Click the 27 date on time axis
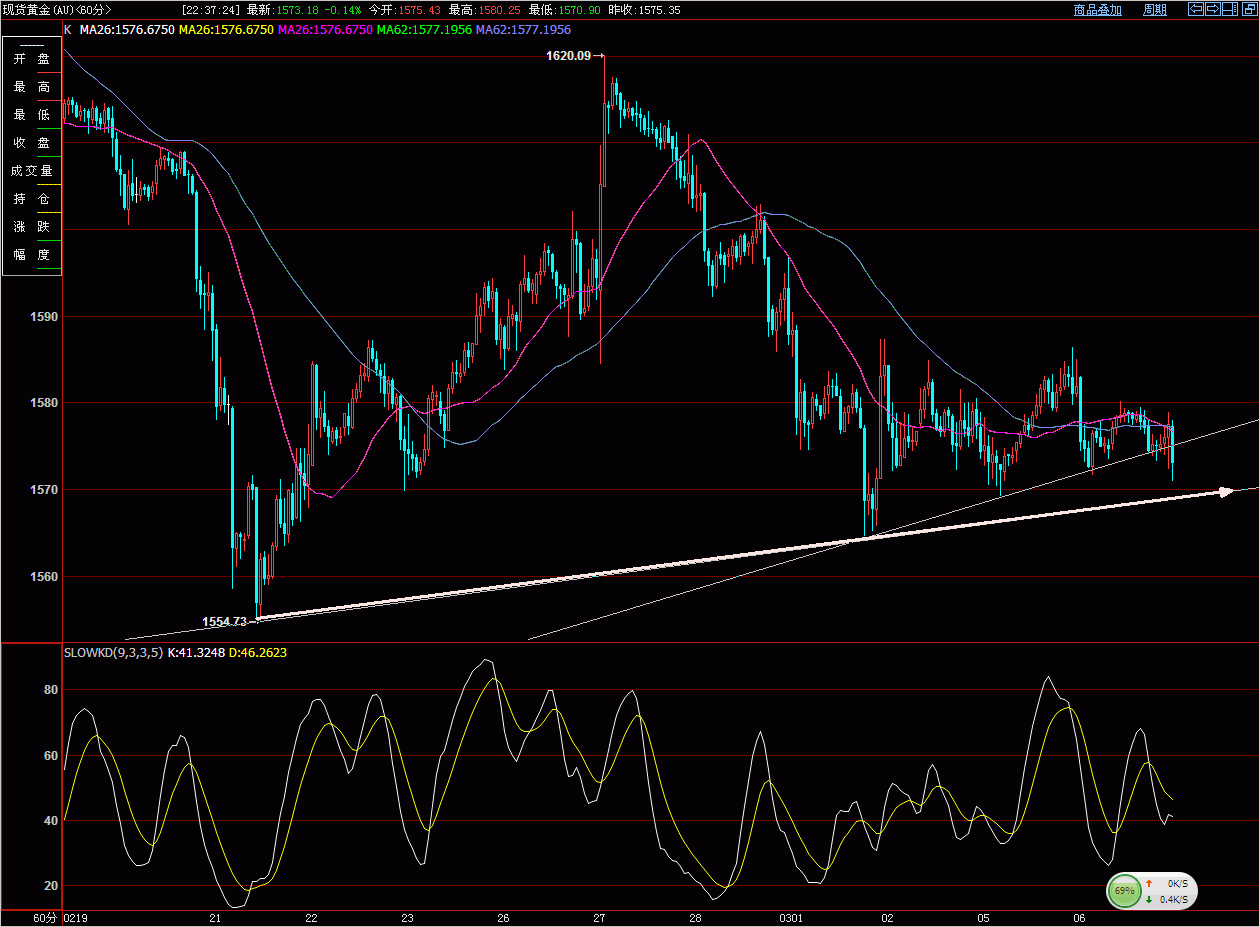Screen dimensions: 1259x927 [599, 918]
